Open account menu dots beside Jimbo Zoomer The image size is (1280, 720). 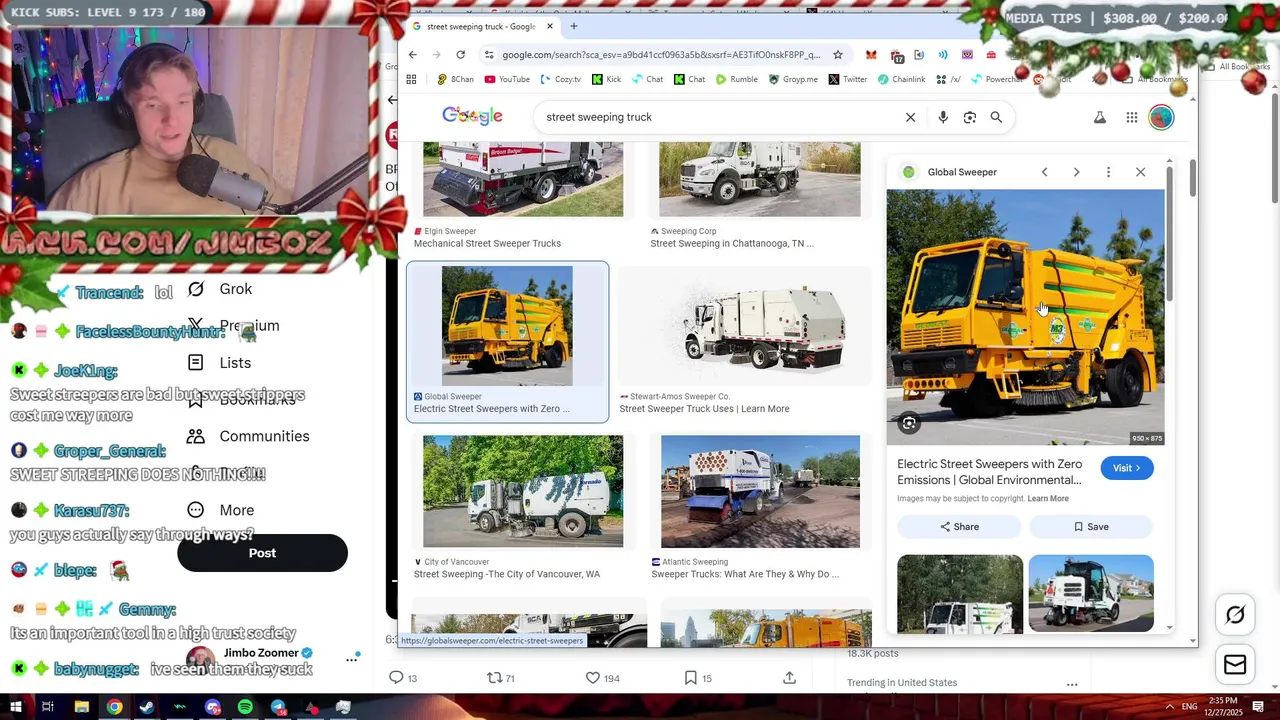[352, 659]
